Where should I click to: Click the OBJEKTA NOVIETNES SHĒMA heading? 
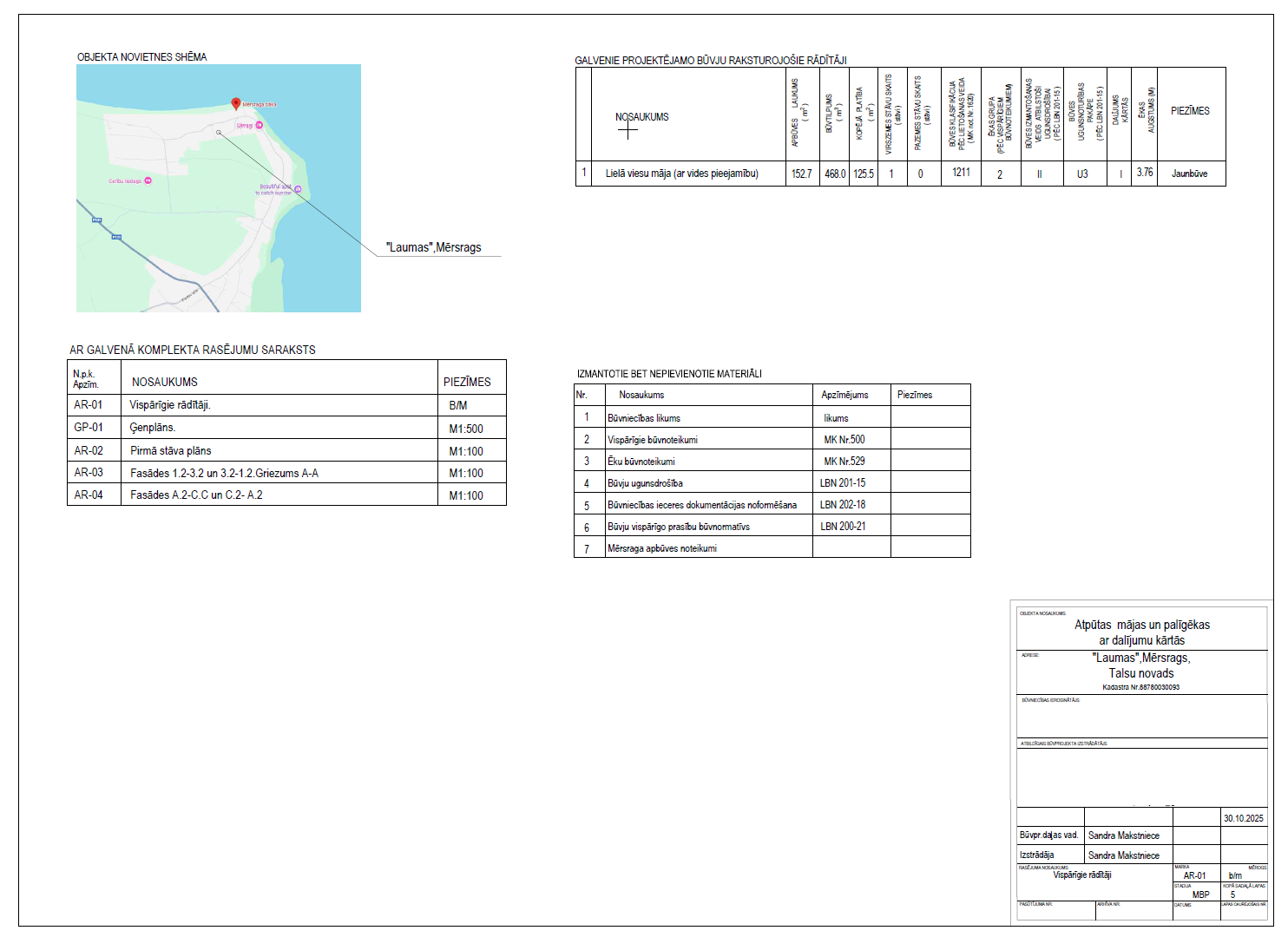142,57
